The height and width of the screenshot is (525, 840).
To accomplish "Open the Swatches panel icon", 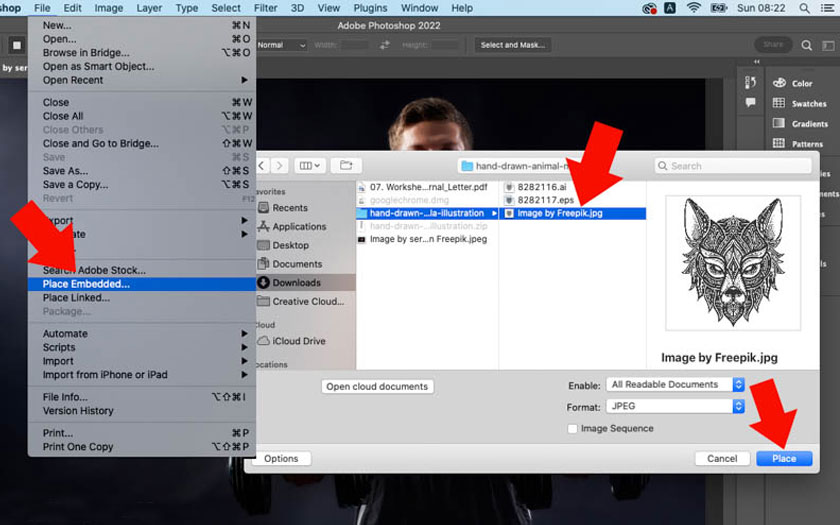I will point(779,103).
